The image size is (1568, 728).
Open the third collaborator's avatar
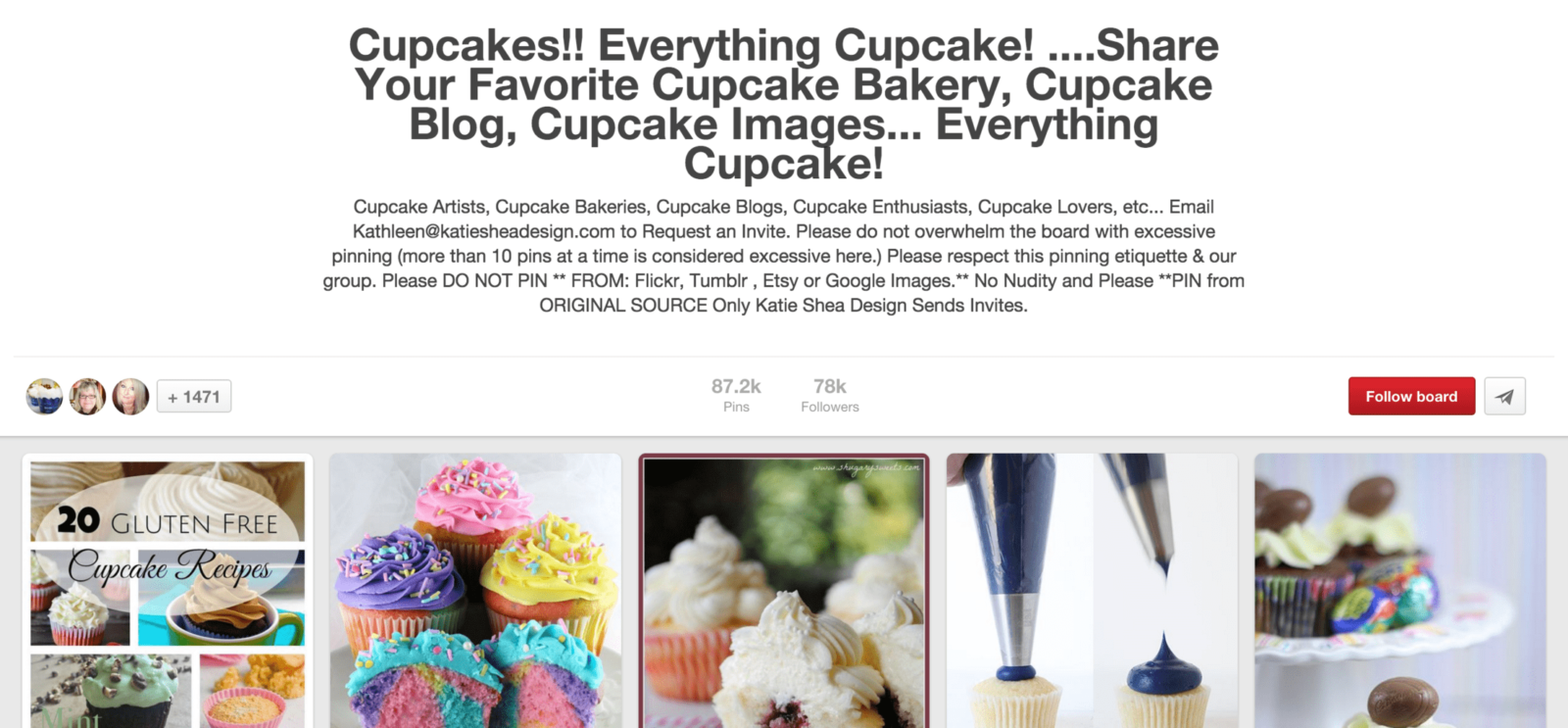130,396
